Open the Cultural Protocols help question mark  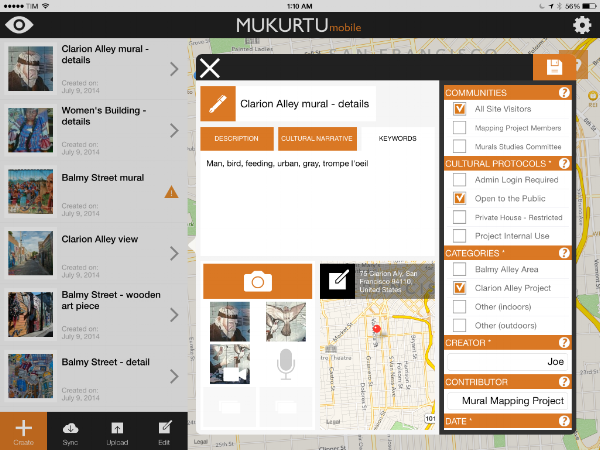coord(564,163)
